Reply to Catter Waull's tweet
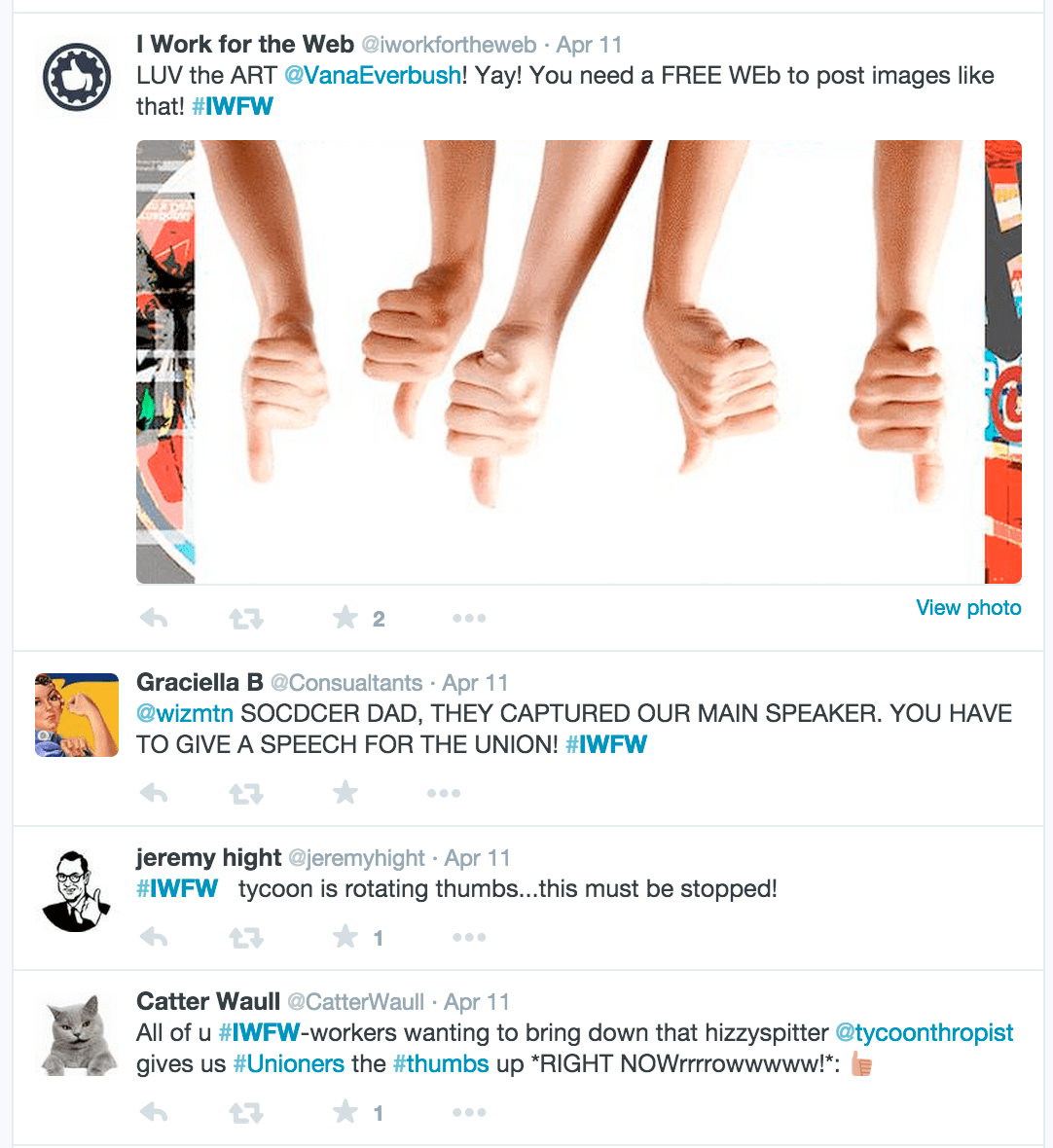Image resolution: width=1053 pixels, height=1148 pixels. (154, 1113)
